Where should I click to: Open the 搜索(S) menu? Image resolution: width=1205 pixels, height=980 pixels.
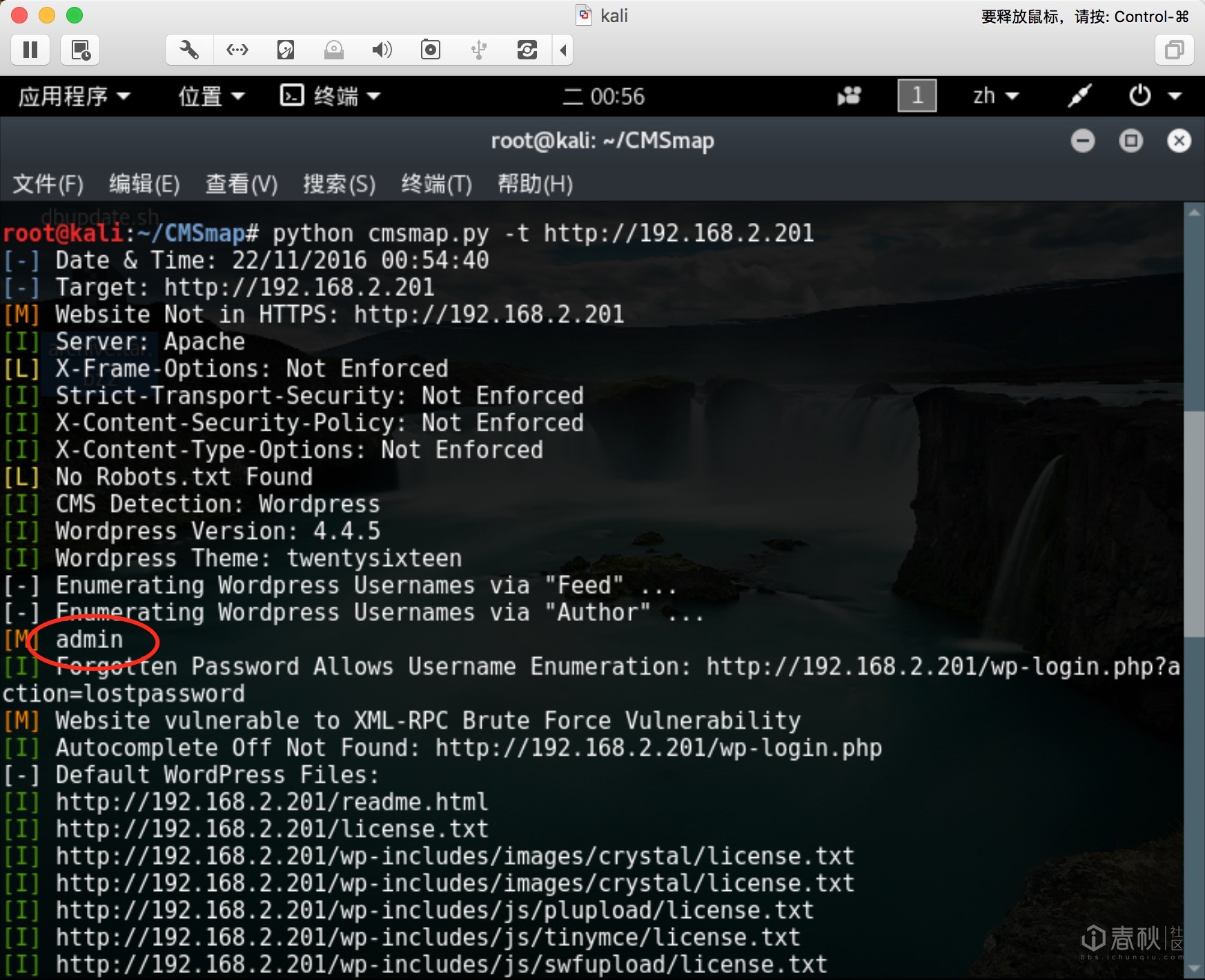pyautogui.click(x=340, y=184)
